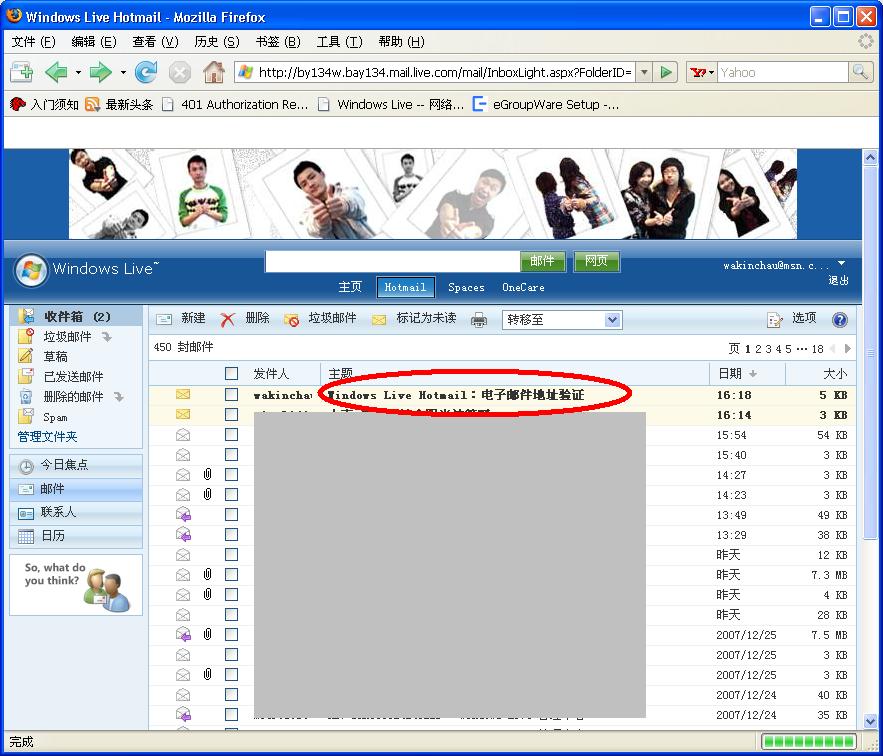
Task: Click the green Go arrow beside the URL
Action: 666,72
